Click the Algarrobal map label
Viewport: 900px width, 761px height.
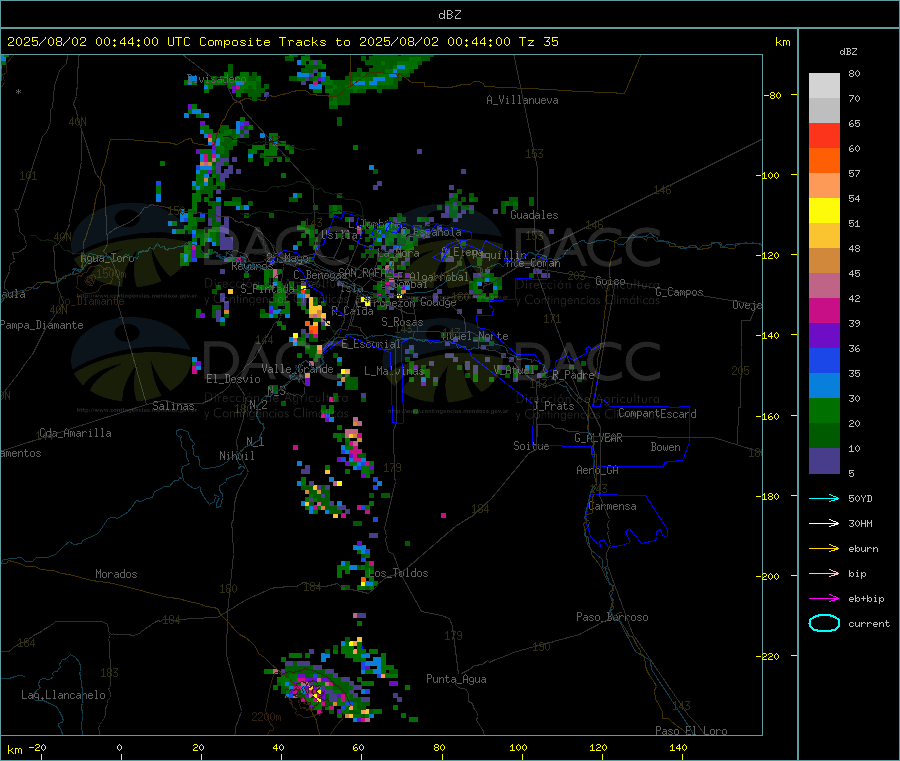click(x=439, y=277)
